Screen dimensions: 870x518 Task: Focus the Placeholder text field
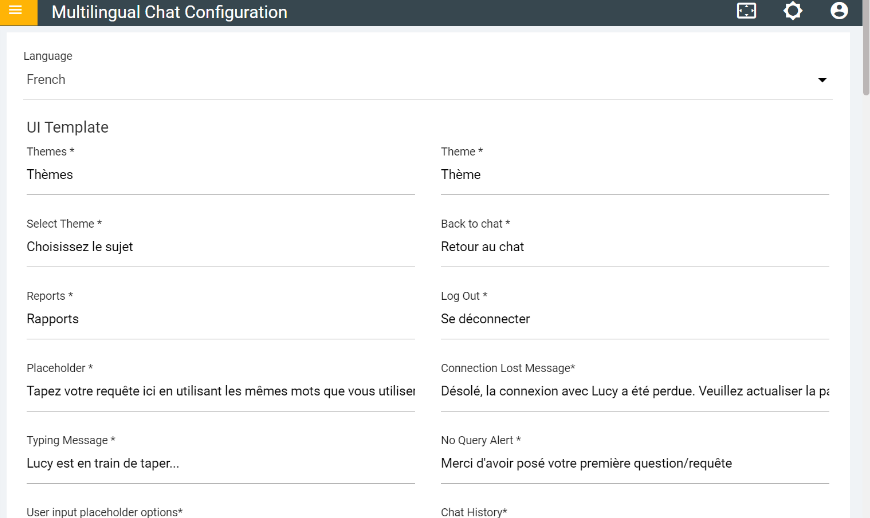(x=221, y=391)
